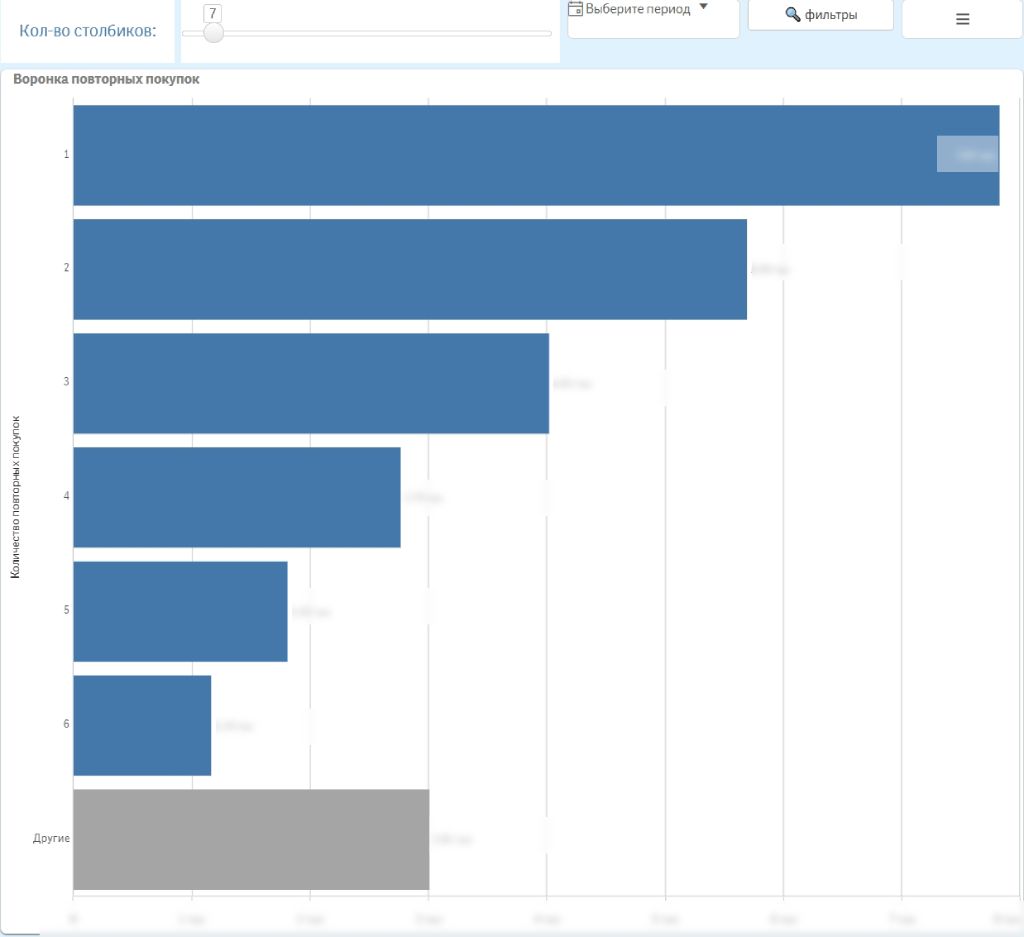
Task: Open the hamburger menu
Action: point(962,19)
